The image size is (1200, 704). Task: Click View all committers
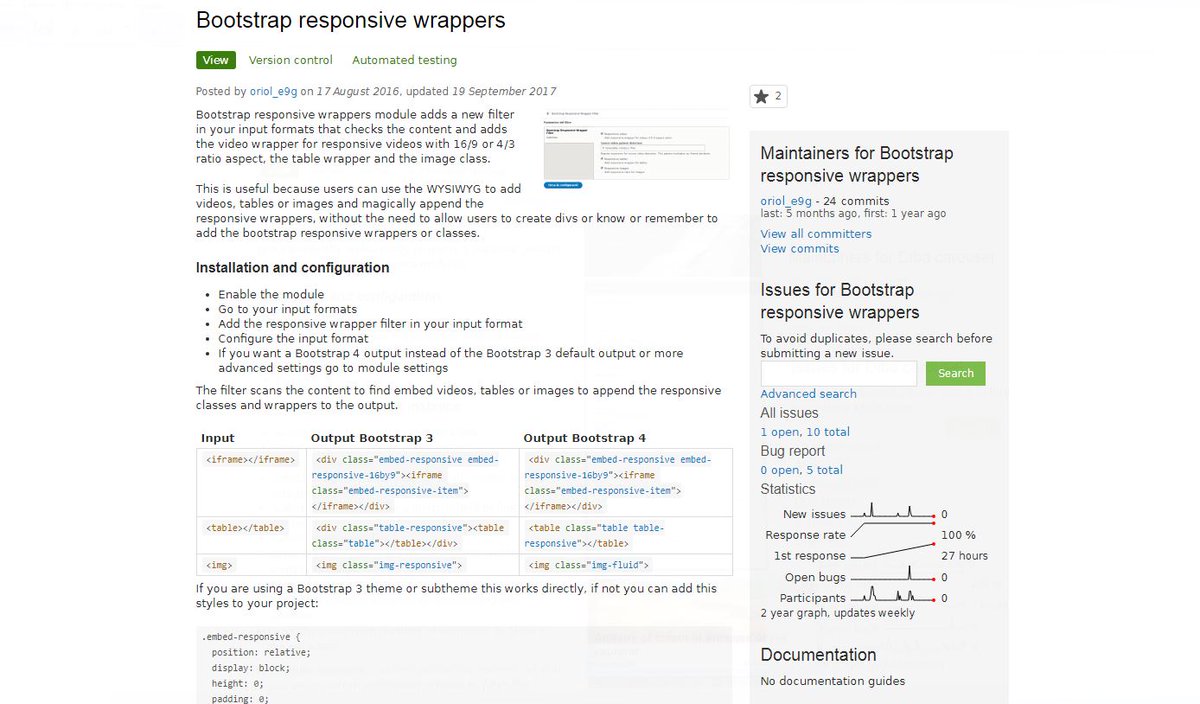[x=816, y=234]
